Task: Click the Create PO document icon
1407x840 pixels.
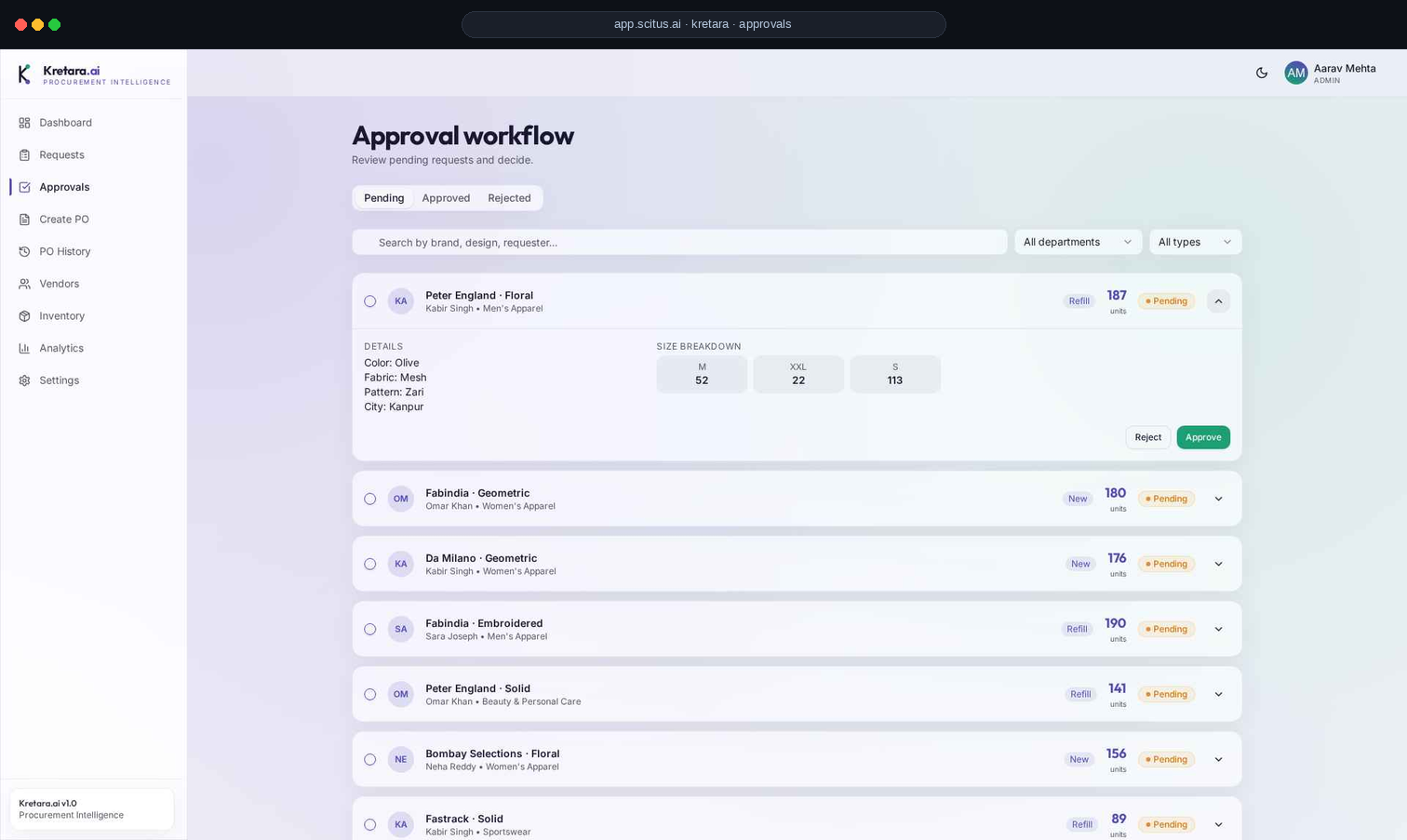Action: click(25, 220)
